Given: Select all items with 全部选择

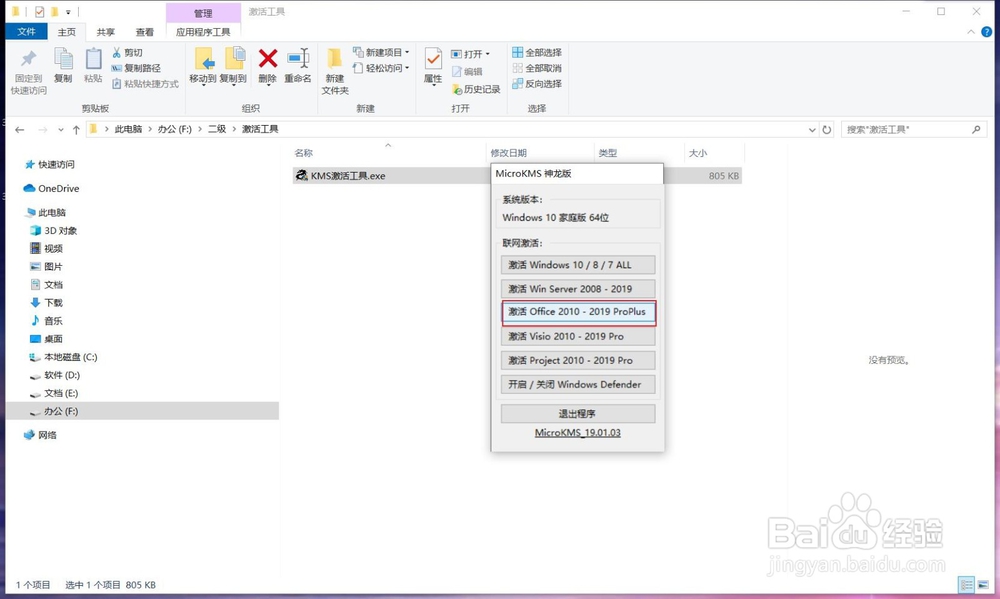Looking at the screenshot, I should (536, 52).
